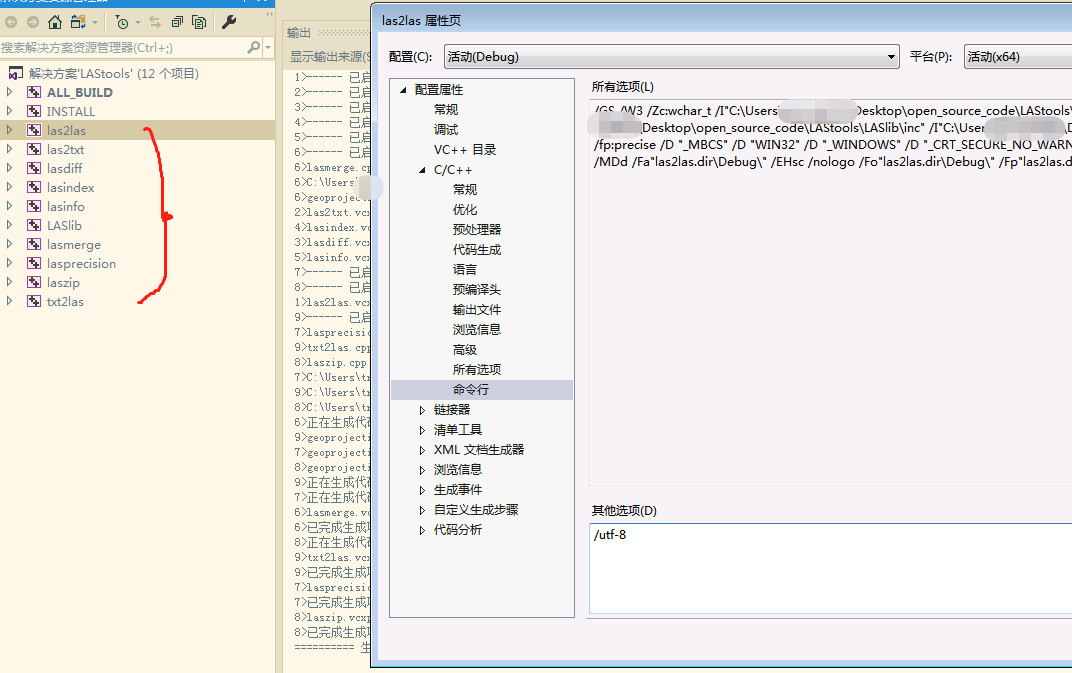Click the lasmerge project icon
Image resolution: width=1072 pixels, height=673 pixels.
pyautogui.click(x=34, y=244)
